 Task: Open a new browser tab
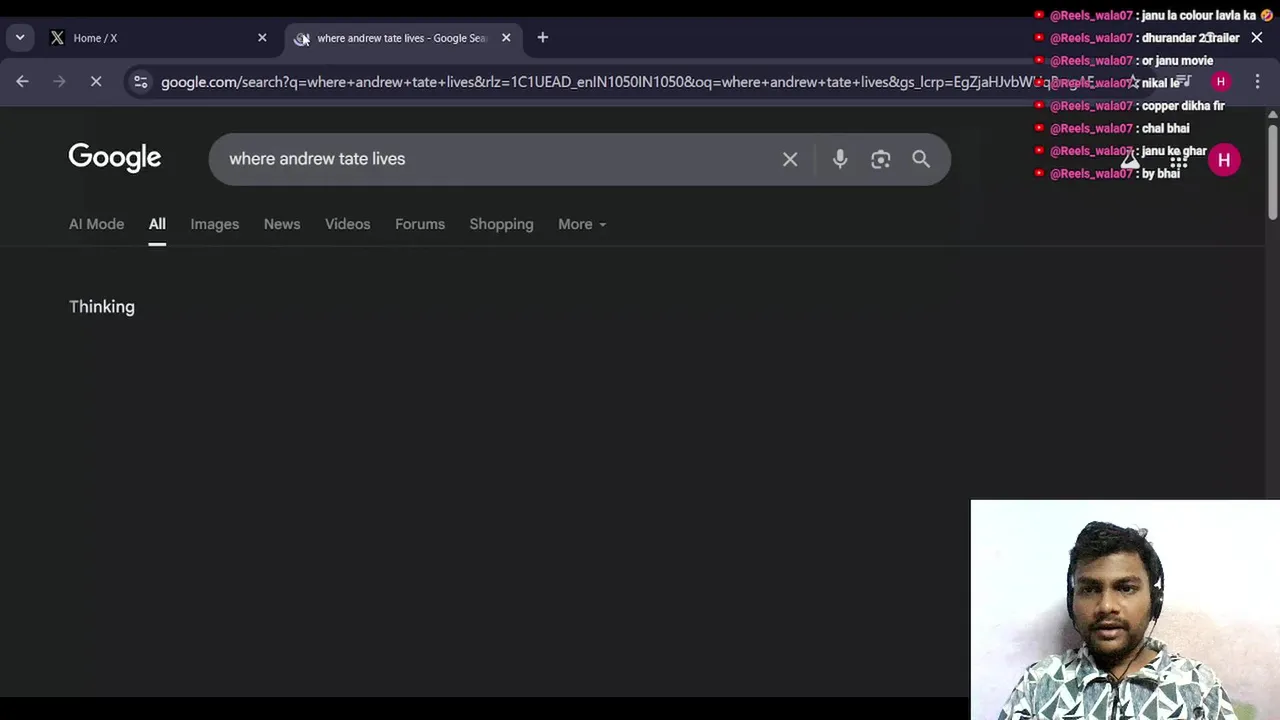543,38
